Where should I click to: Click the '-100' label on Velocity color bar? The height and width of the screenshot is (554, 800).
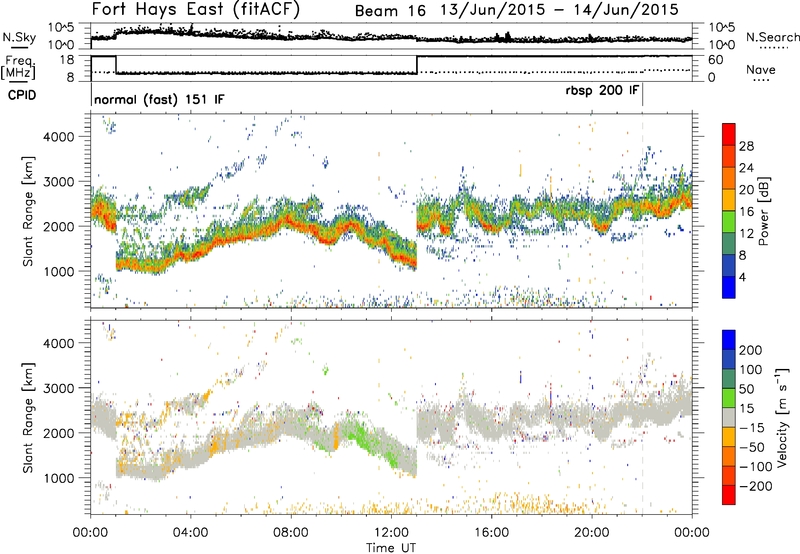pos(756,467)
